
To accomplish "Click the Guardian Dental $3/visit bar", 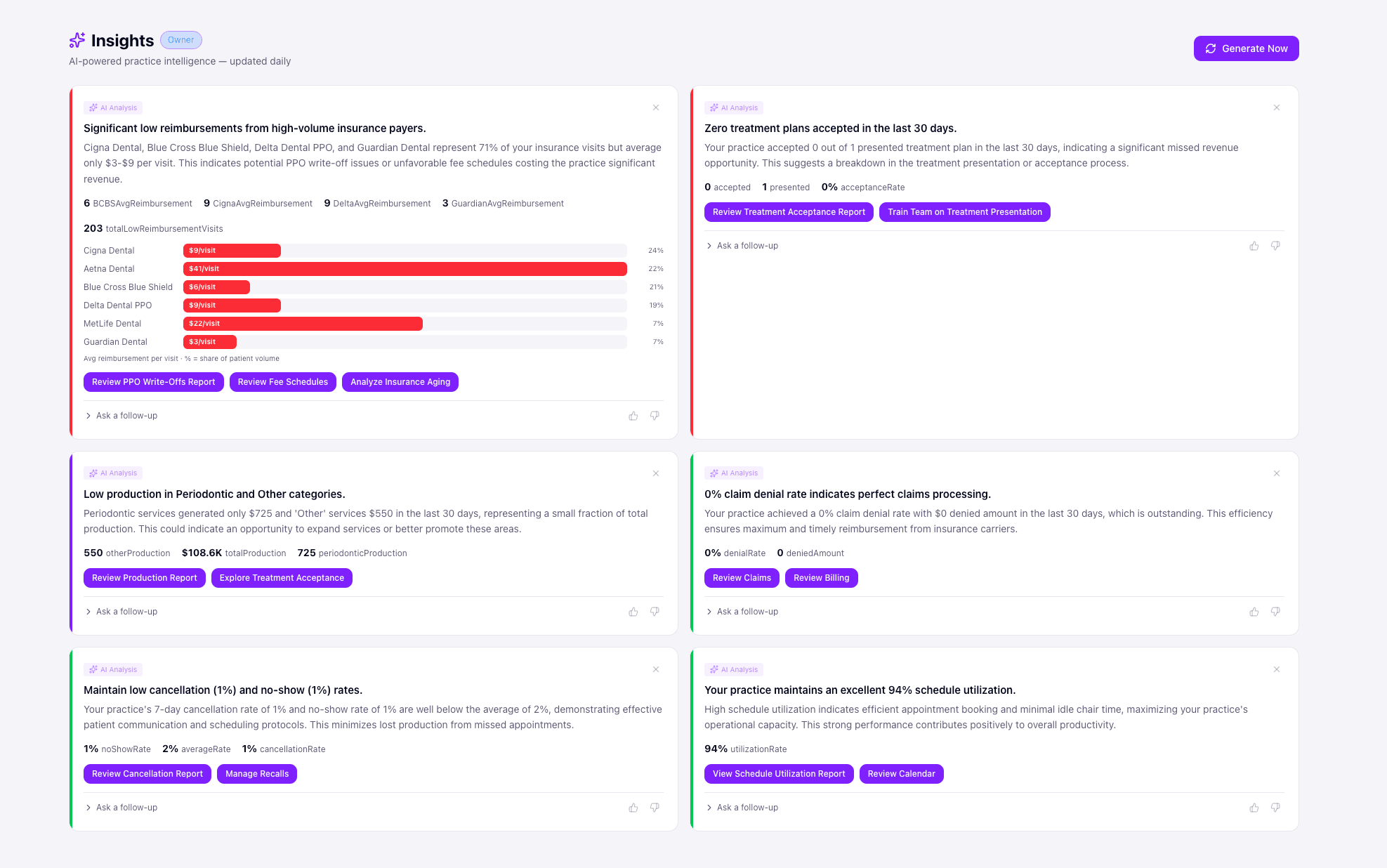I will [210, 342].
